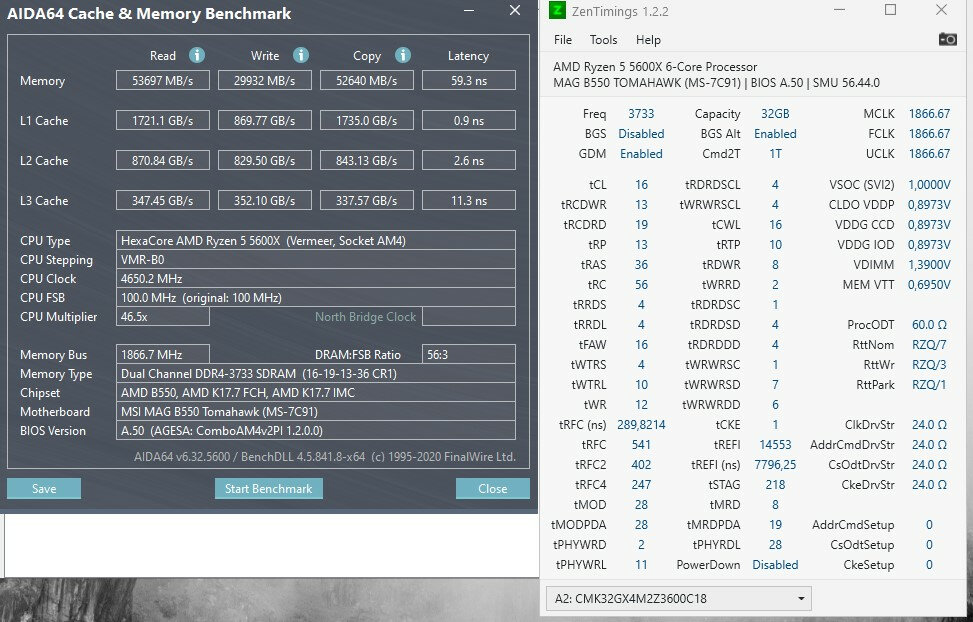This screenshot has width=973, height=622.
Task: Click the FCLK value 1866.67
Action: 929,133
